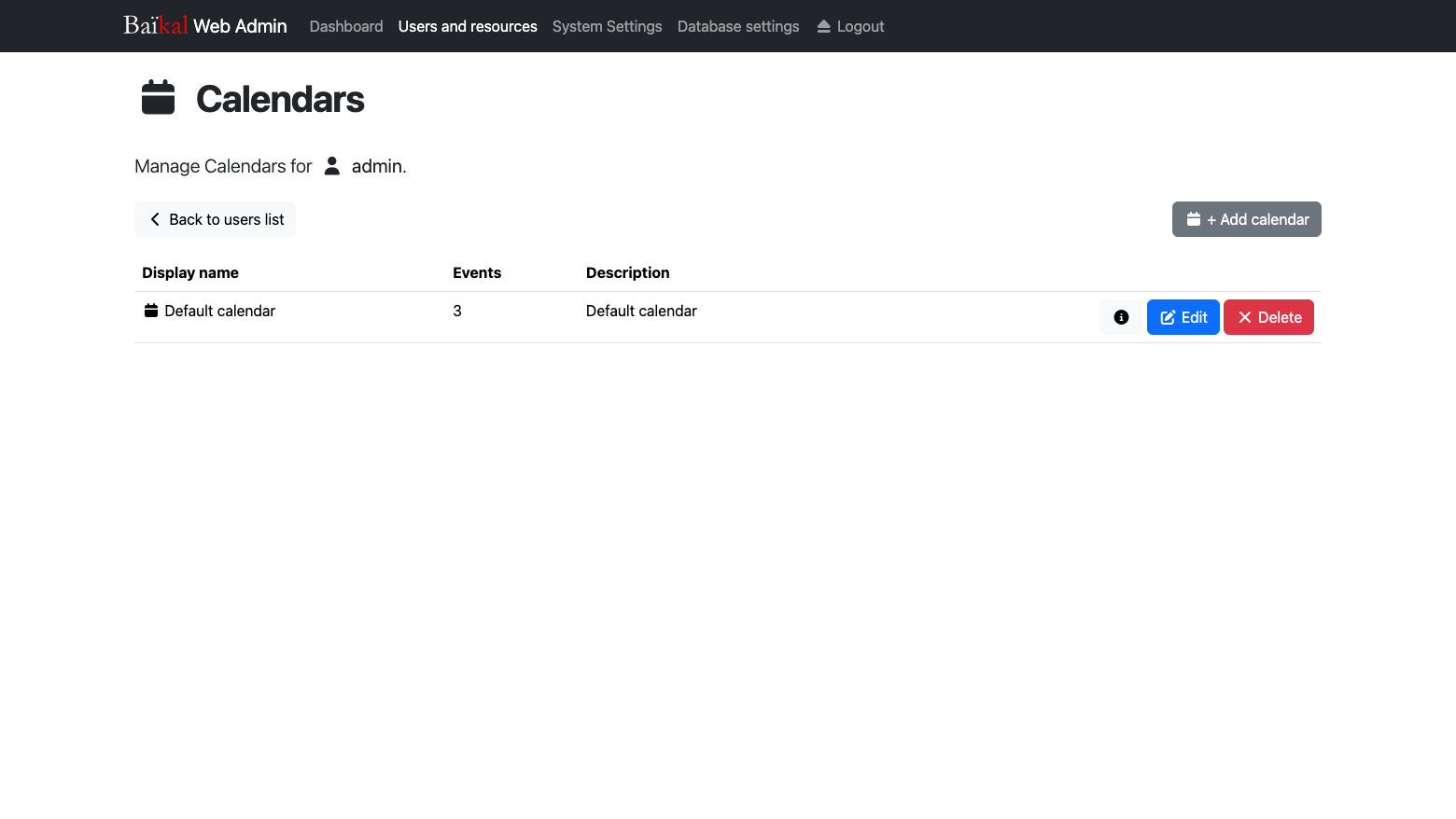Click the events count 3
This screenshot has height=819, width=1456.
coord(457,311)
